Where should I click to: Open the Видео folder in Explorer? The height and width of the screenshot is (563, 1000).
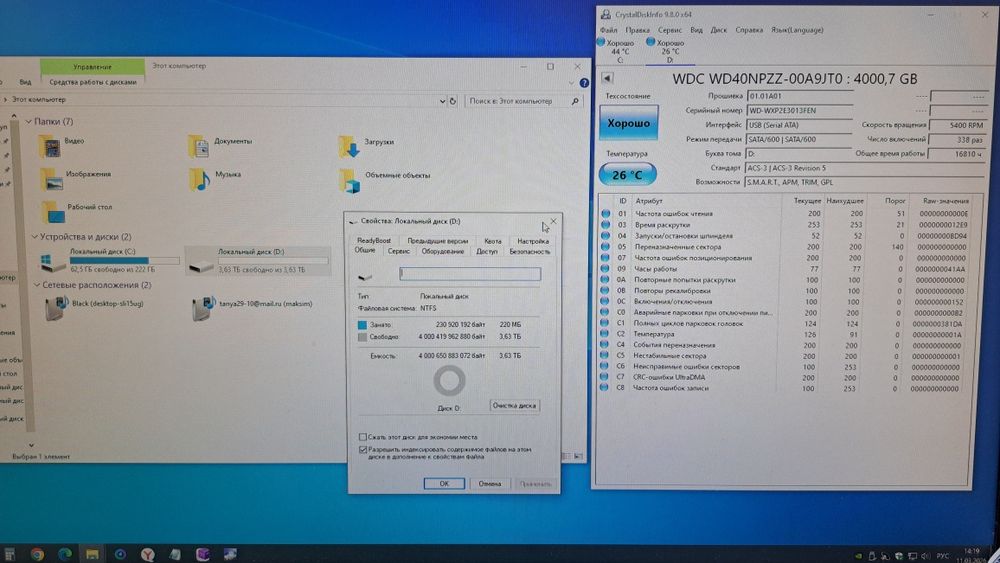pos(51,146)
